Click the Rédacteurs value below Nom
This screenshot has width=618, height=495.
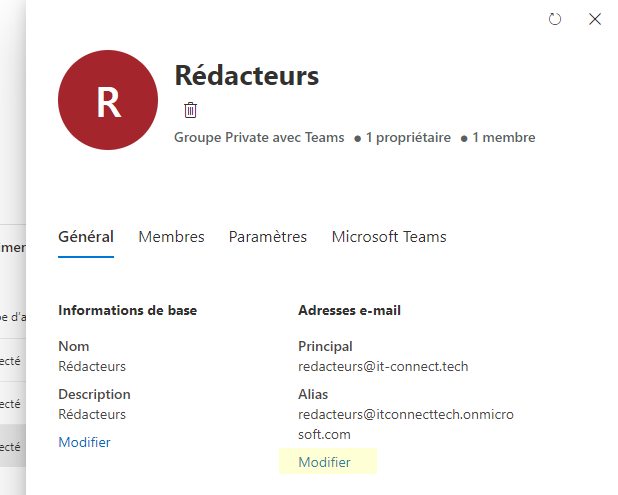tap(92, 366)
